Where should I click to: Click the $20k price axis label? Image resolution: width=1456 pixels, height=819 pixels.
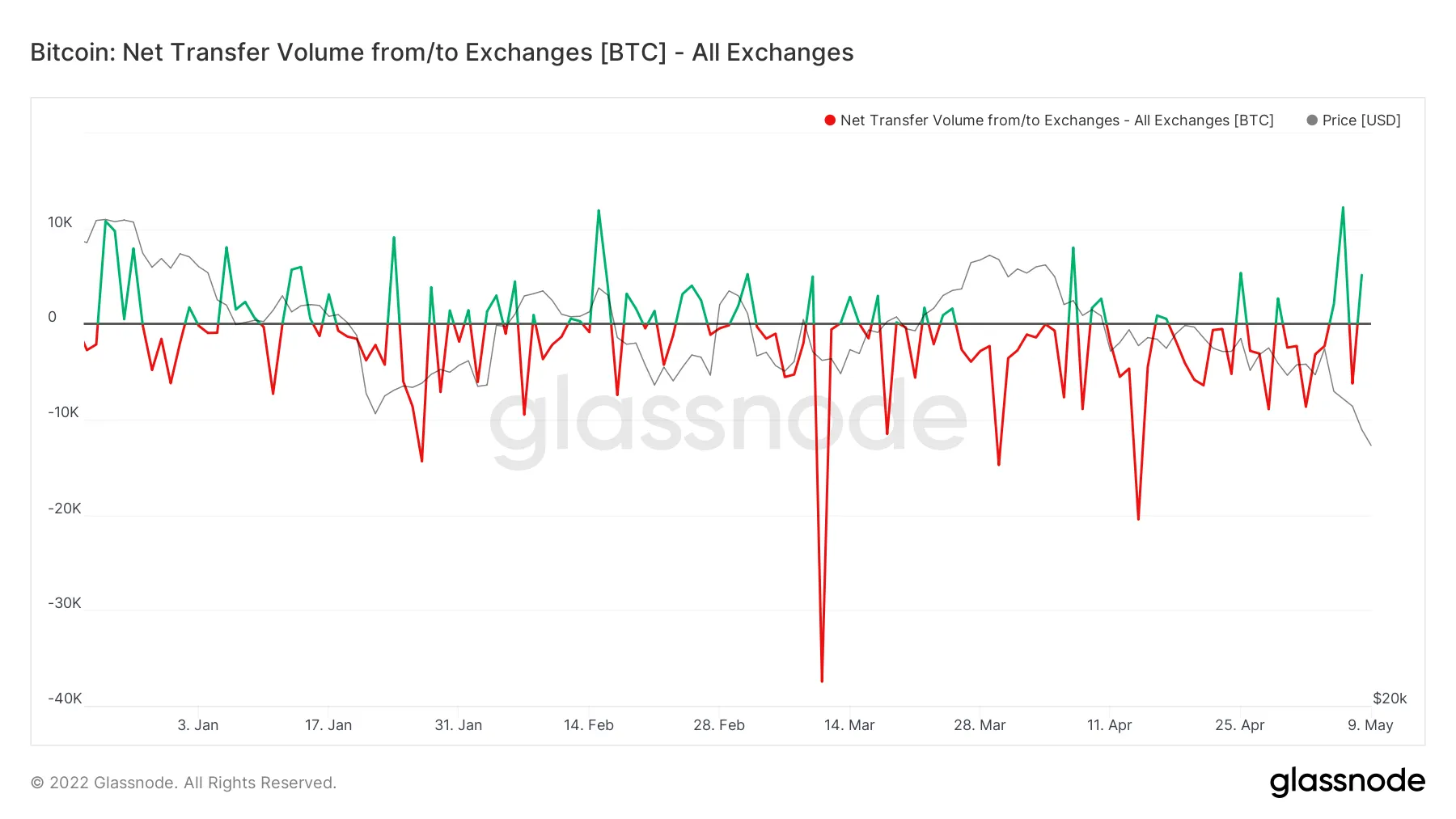(x=1390, y=699)
